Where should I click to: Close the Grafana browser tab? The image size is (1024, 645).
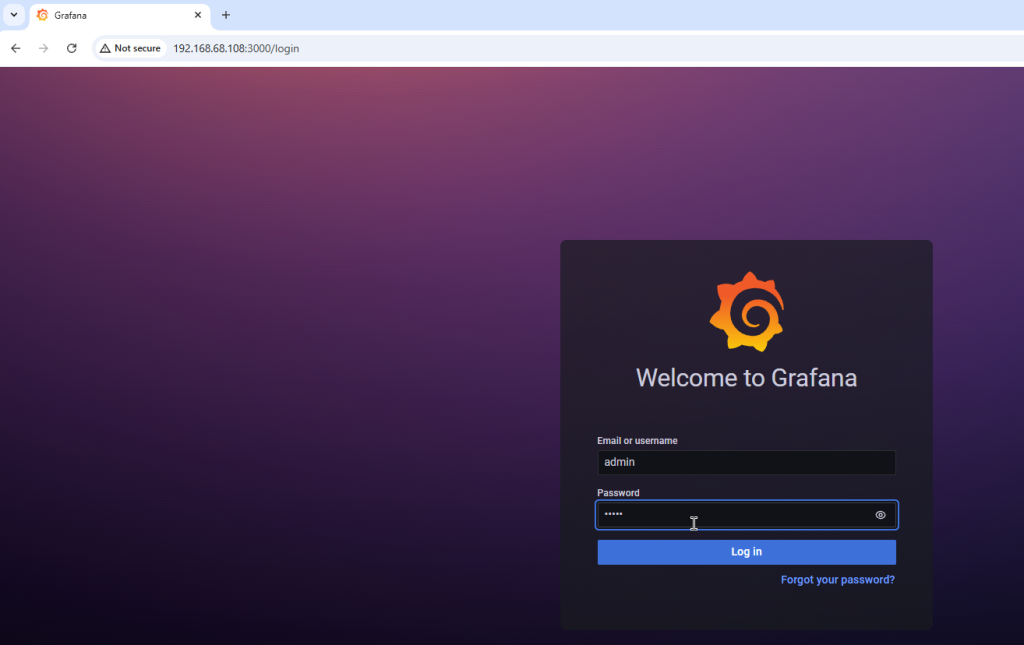coord(197,15)
